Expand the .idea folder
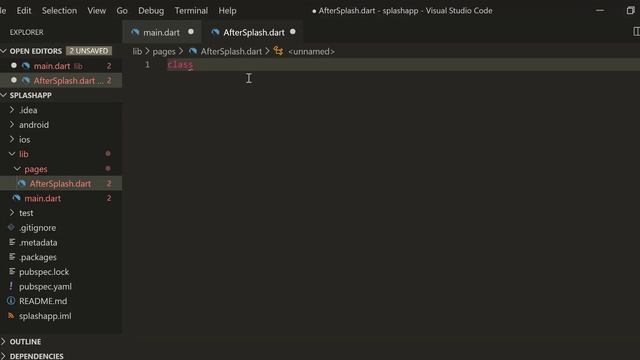Image resolution: width=640 pixels, height=360 pixels. tap(61, 110)
